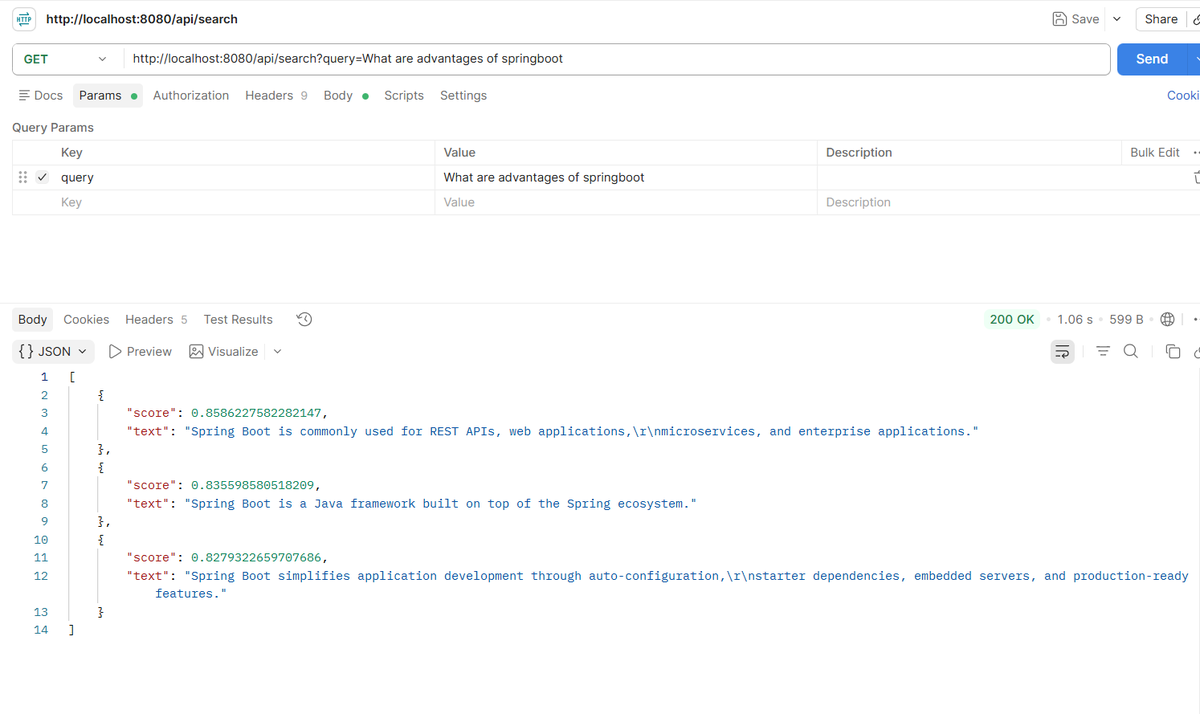Switch to the Params tab
The height and width of the screenshot is (714, 1200).
pyautogui.click(x=108, y=95)
